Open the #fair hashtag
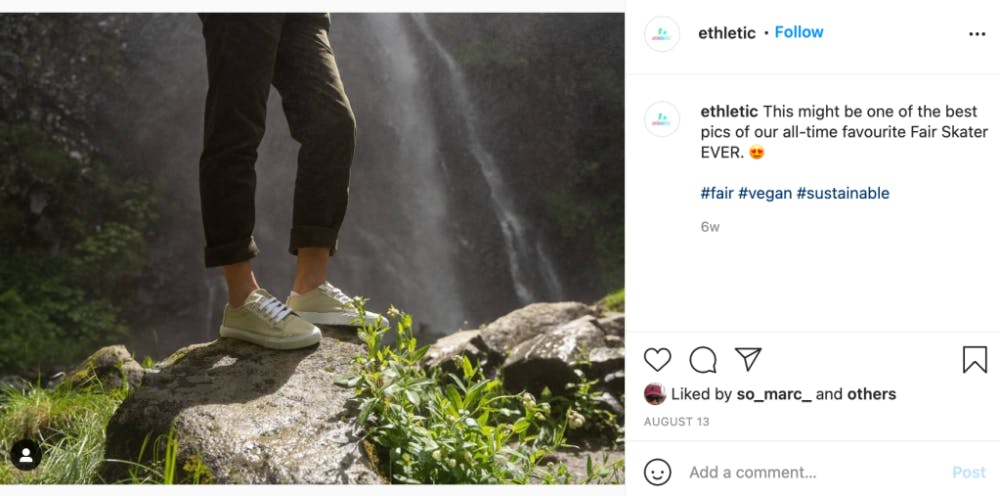Image resolution: width=1000 pixels, height=496 pixels. click(716, 193)
